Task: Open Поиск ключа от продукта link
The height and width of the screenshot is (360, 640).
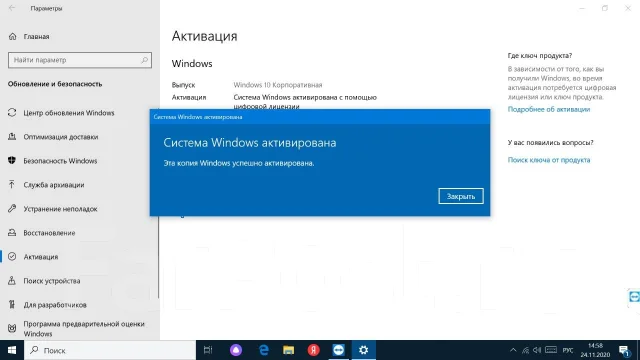Action: (549, 160)
